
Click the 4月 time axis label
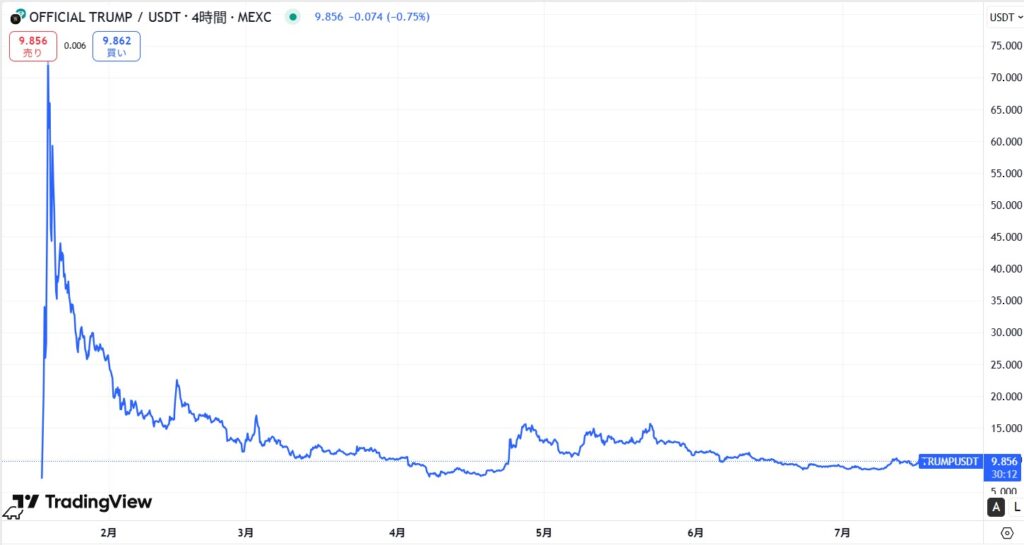click(x=397, y=533)
